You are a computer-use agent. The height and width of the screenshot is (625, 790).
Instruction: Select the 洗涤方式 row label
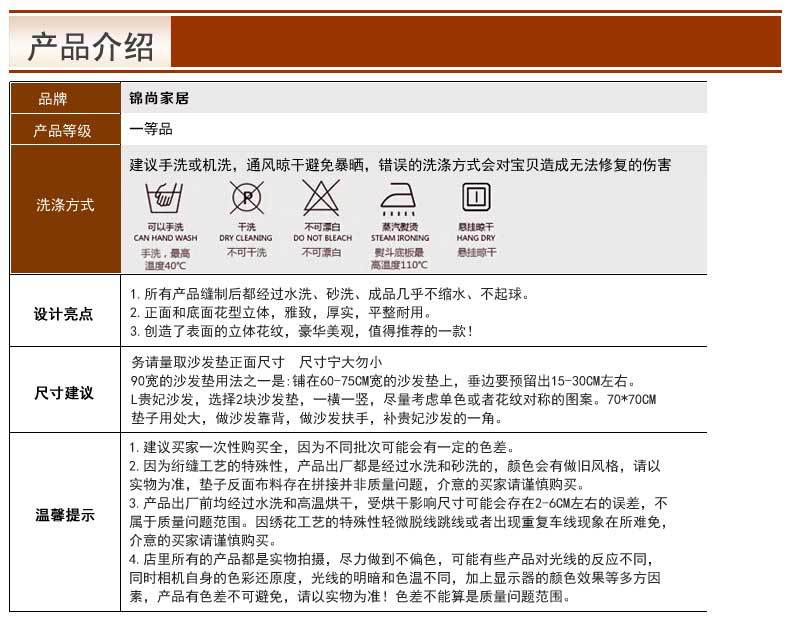[x=65, y=206]
